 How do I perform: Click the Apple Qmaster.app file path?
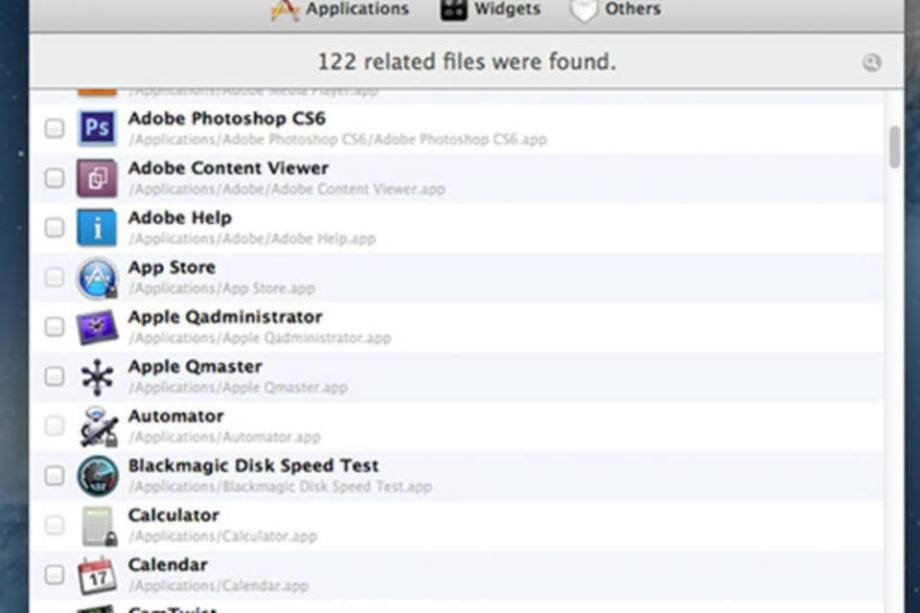coord(238,388)
